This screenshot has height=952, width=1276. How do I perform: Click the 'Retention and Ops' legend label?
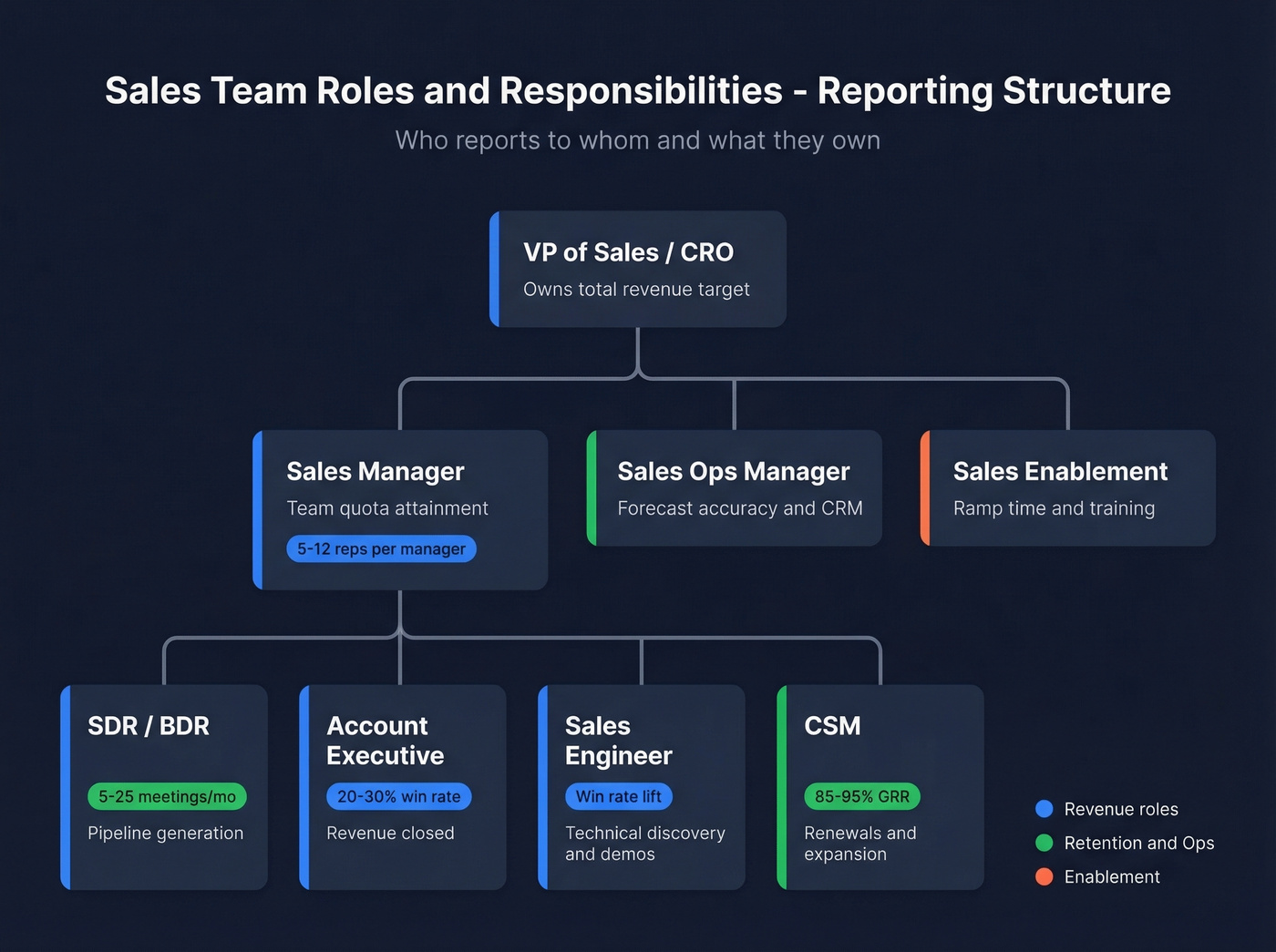[1139, 843]
